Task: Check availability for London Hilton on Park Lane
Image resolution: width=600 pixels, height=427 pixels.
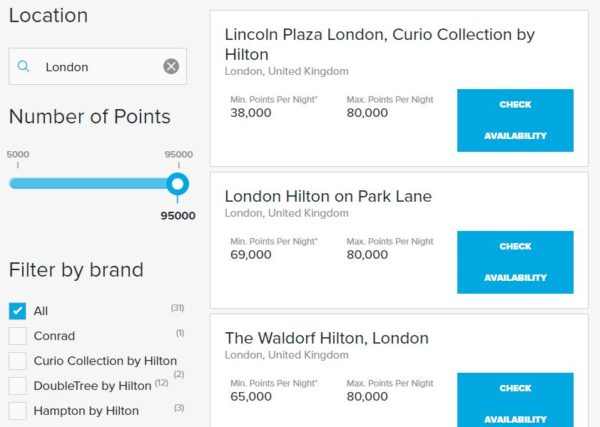Action: click(x=515, y=262)
